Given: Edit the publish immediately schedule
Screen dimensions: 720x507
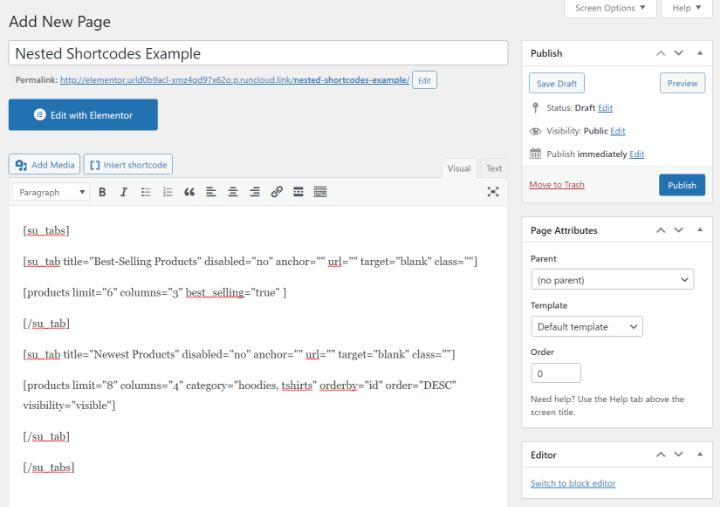Looking at the screenshot, I should [636, 154].
